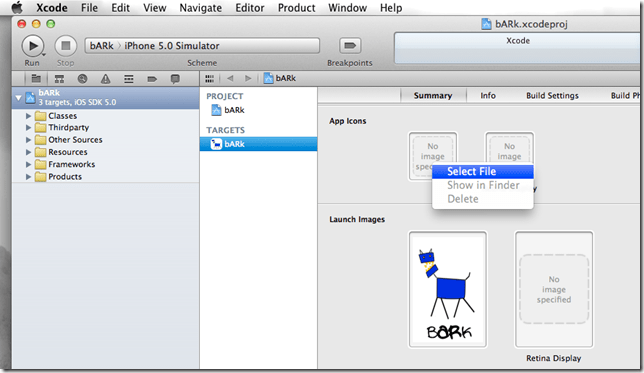Expand the Other Sources folder triangle
The width and height of the screenshot is (644, 373).
pos(28,140)
